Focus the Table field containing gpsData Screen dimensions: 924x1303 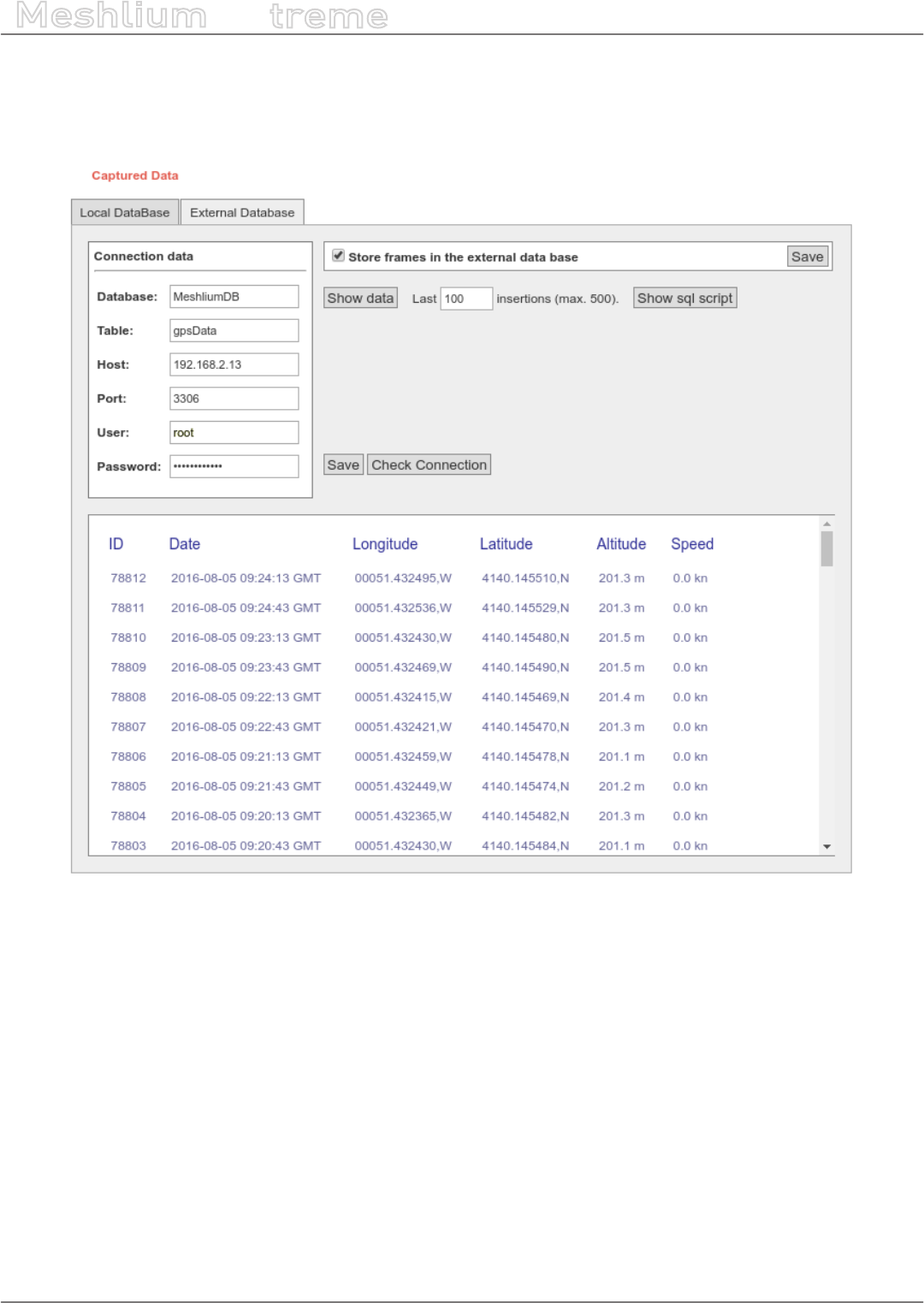[234, 330]
